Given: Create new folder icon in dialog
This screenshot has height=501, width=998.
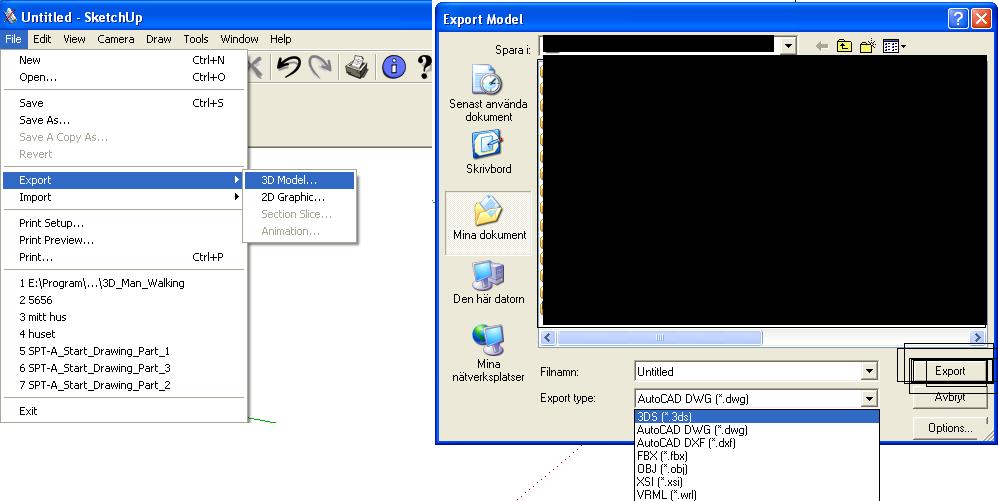Looking at the screenshot, I should pos(868,46).
